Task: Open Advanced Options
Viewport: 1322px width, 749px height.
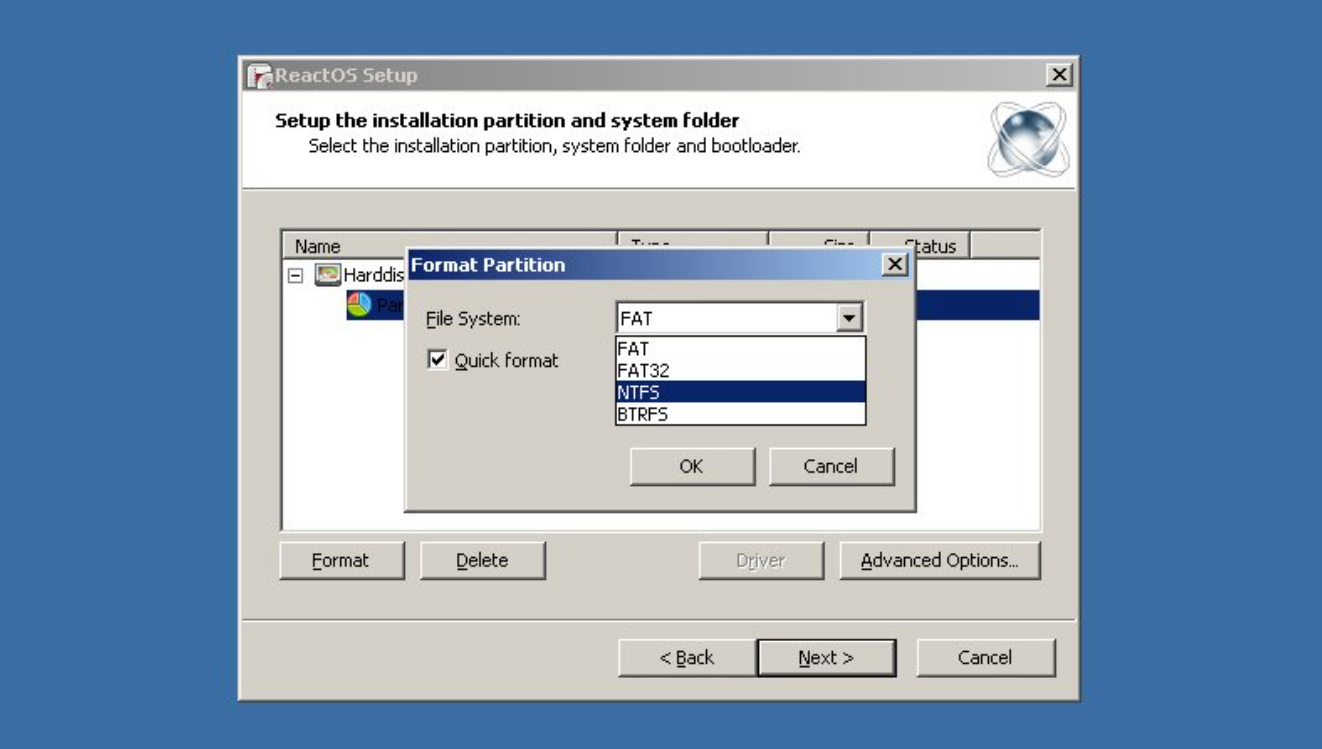Action: coord(940,561)
